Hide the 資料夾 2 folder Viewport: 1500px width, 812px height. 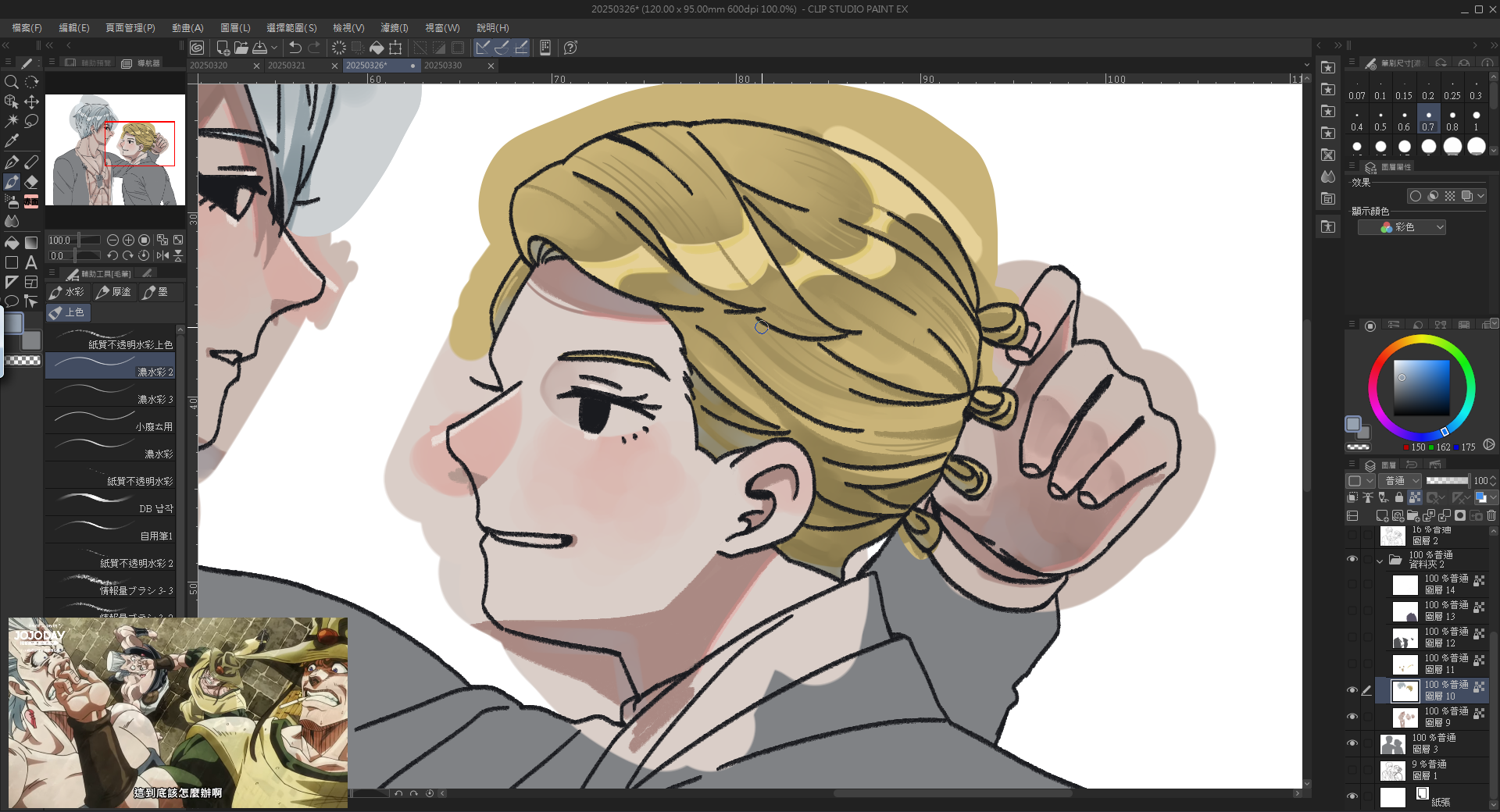(1352, 559)
